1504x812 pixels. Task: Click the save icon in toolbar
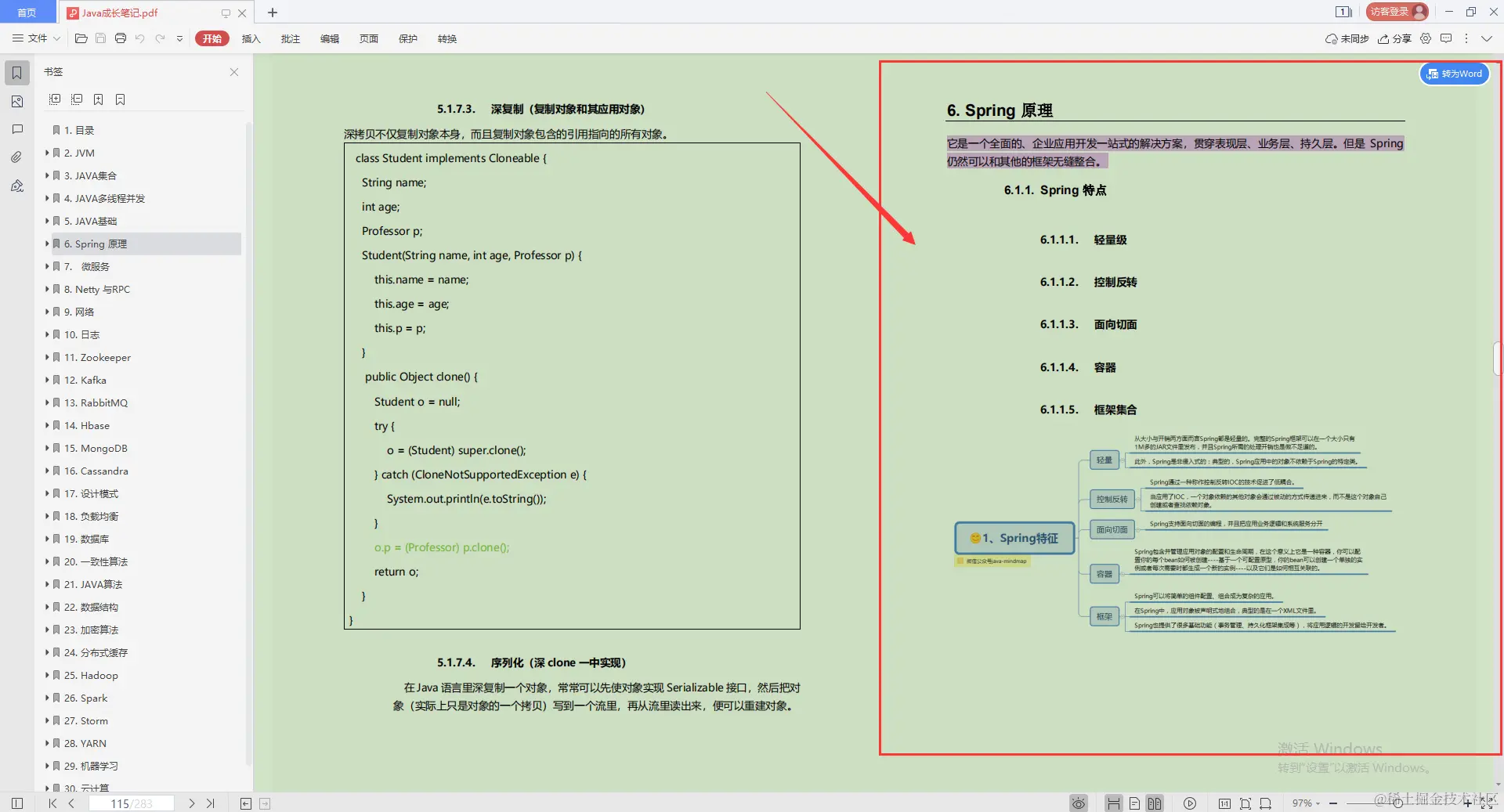tap(100, 38)
